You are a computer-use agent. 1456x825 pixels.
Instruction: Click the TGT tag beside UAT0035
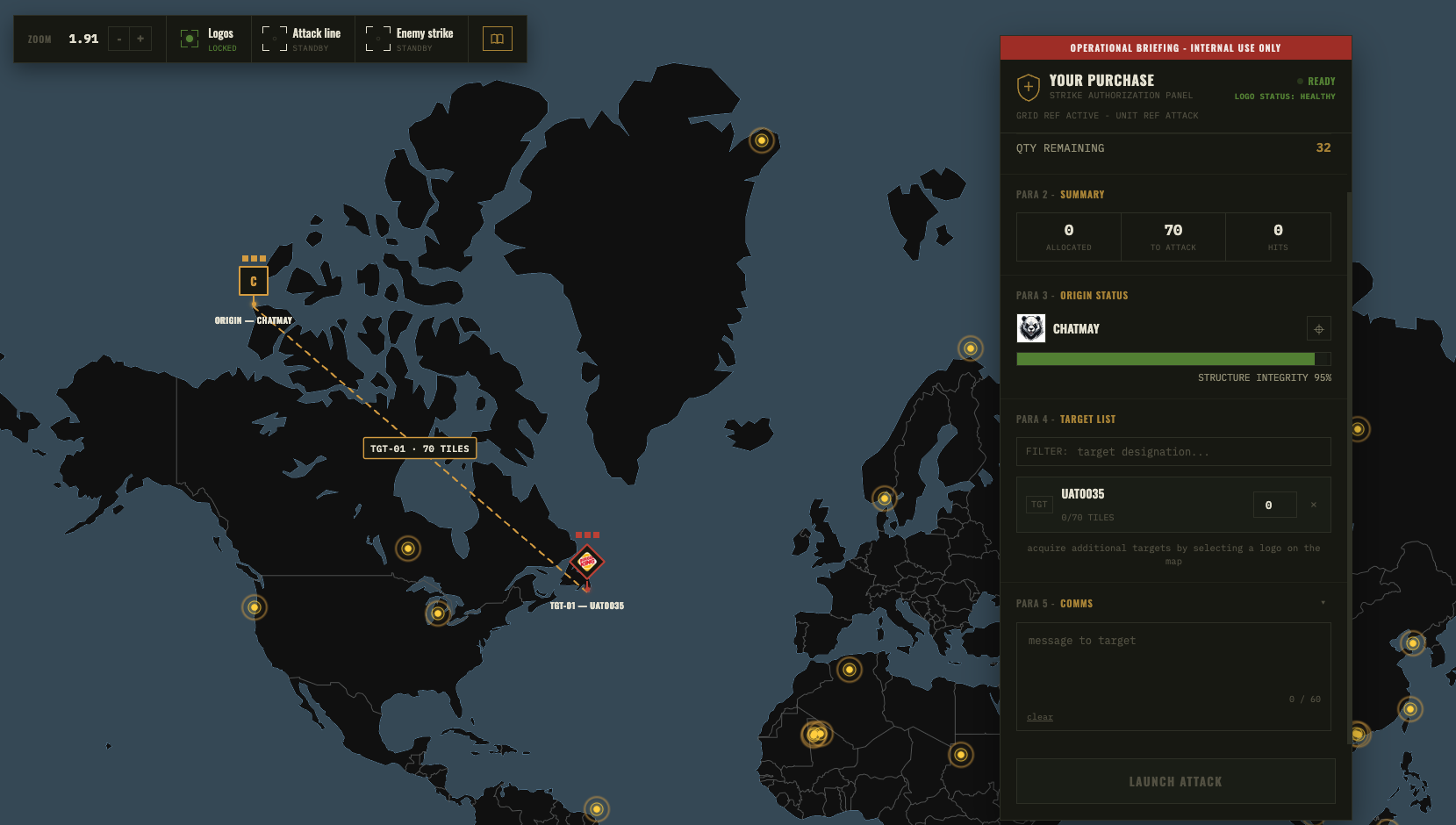(x=1039, y=505)
